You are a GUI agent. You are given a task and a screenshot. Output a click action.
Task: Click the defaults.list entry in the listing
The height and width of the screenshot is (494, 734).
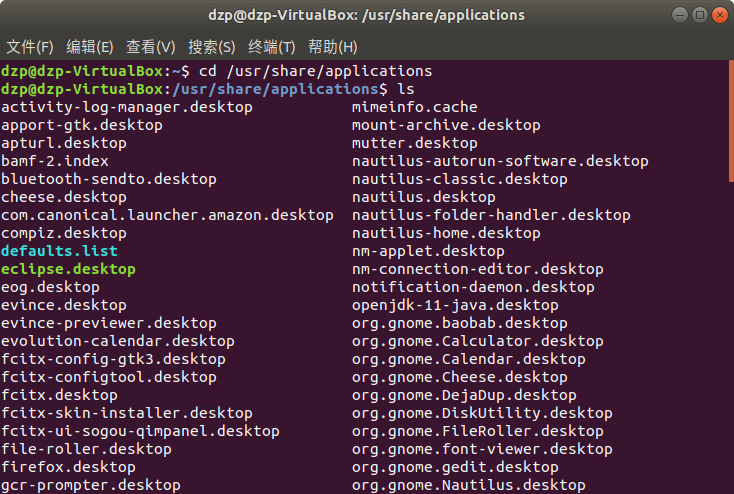point(59,251)
